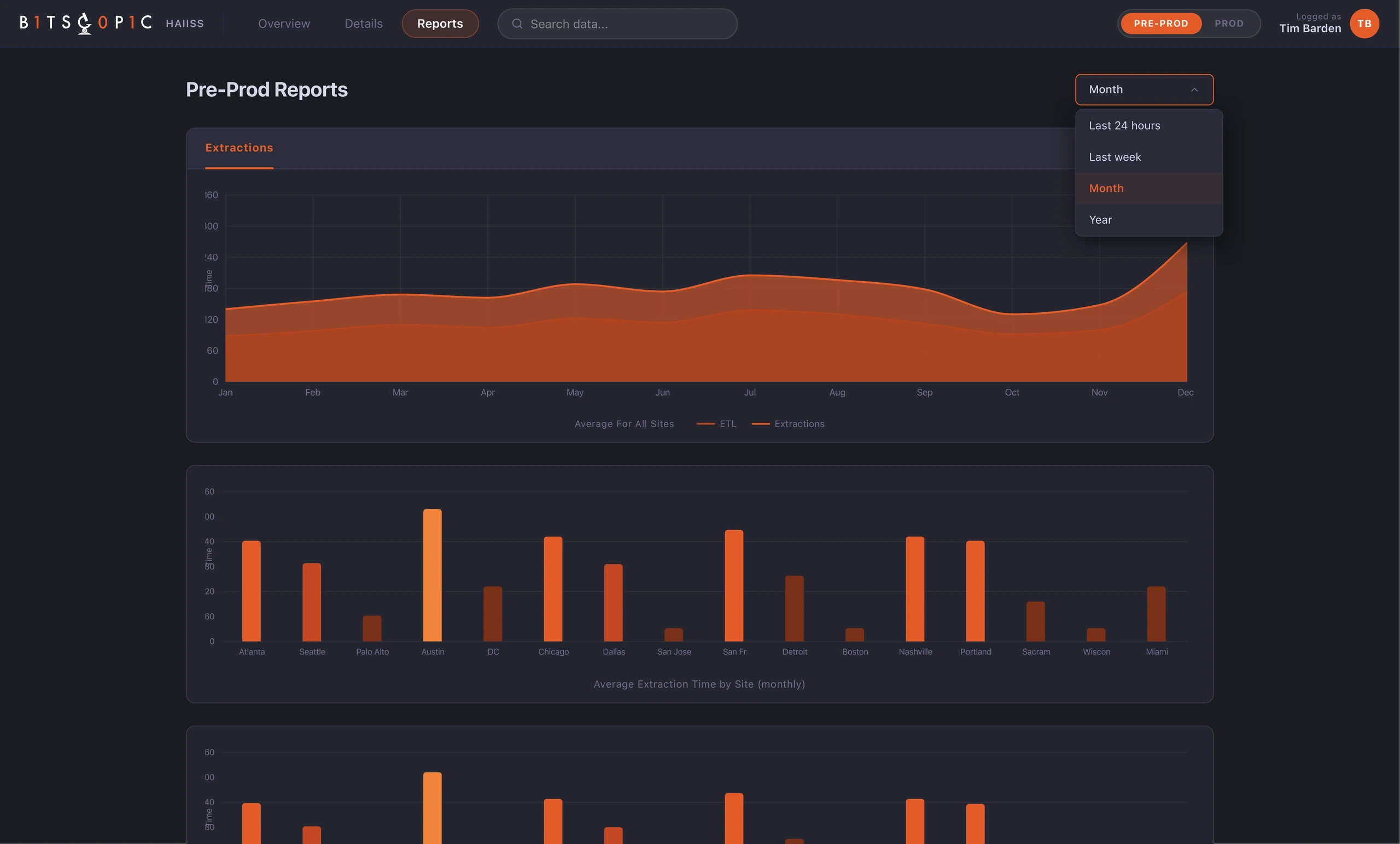Select the Reports nav tab
1400x844 pixels.
[x=440, y=24]
